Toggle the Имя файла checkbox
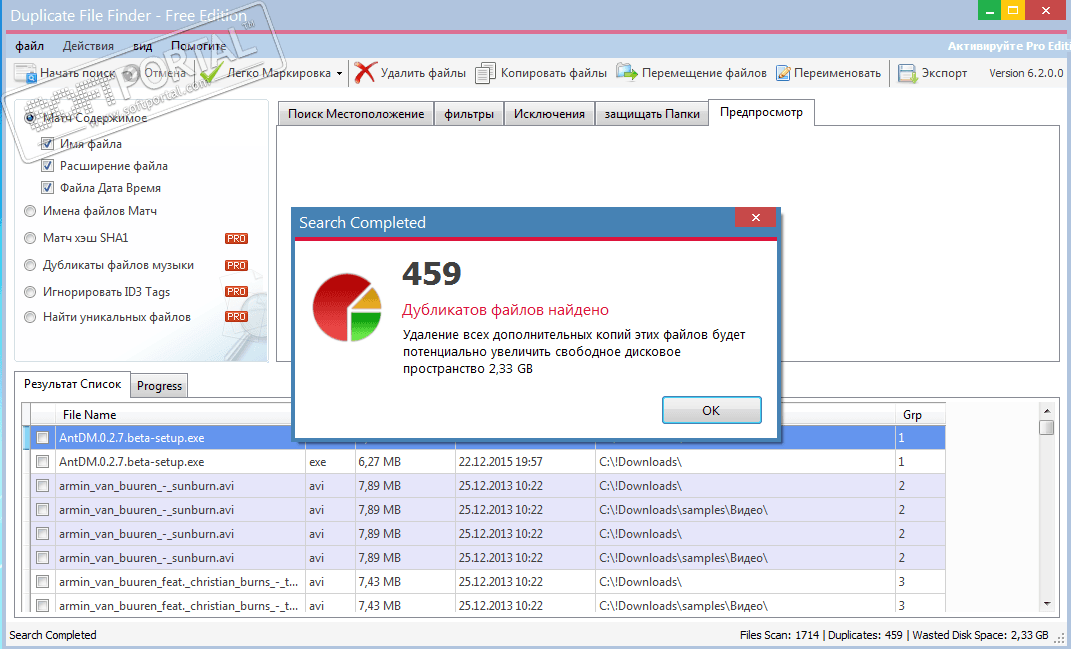Screen dimensions: 1071x649 coord(47,144)
